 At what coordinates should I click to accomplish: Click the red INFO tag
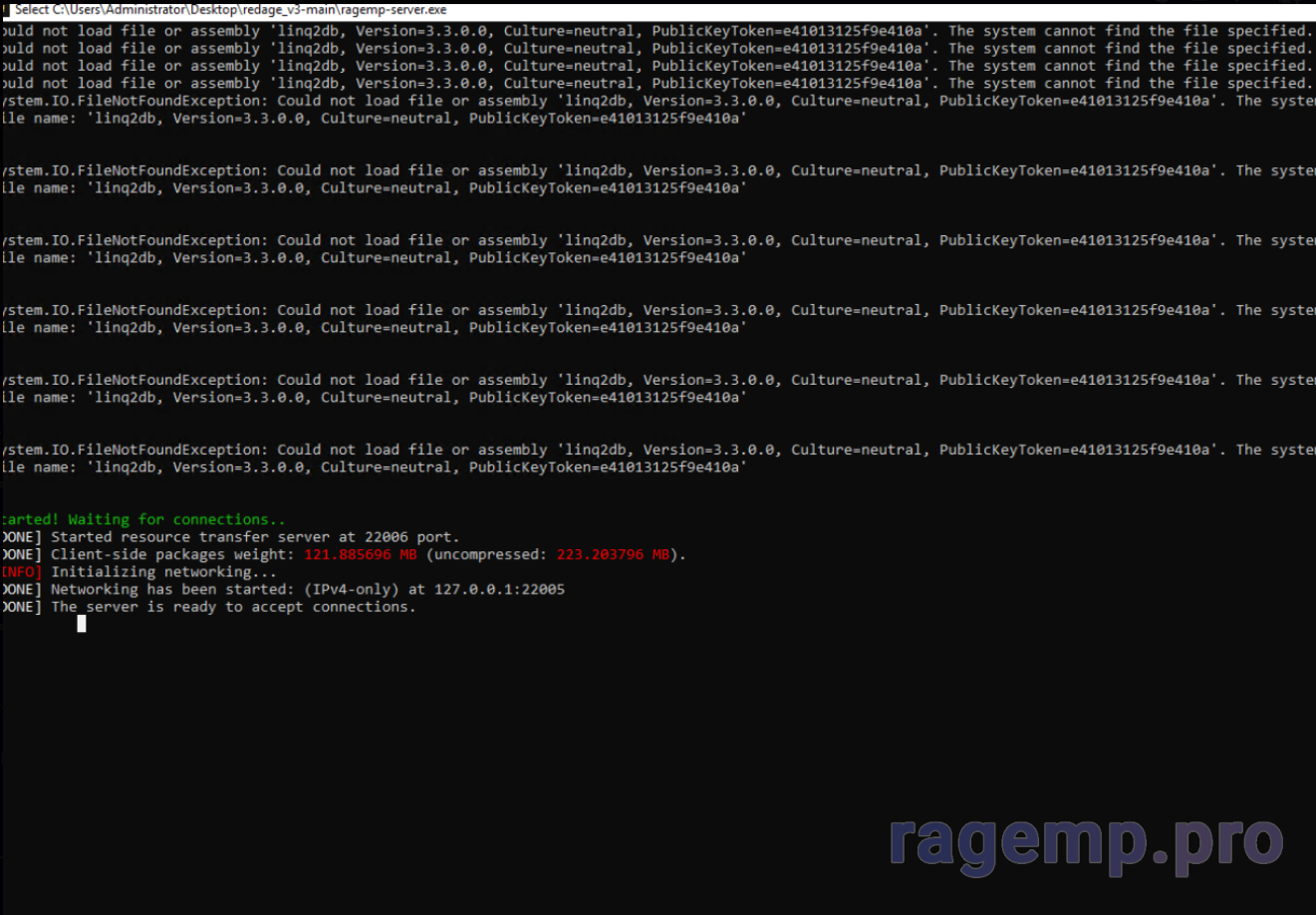coord(21,572)
